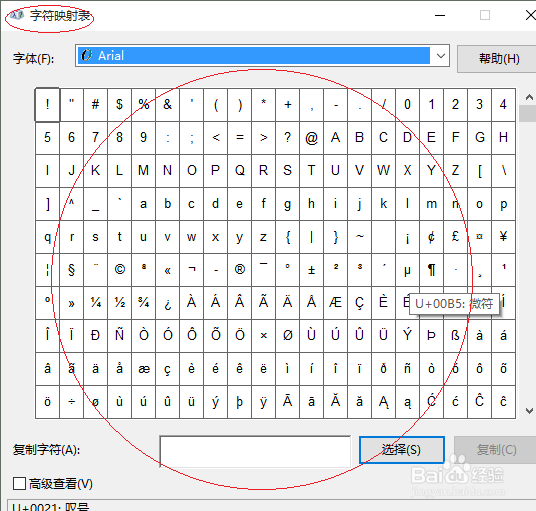This screenshot has width=536, height=511.
Task: Select the ¿ inverted question mark
Action: coord(168,303)
